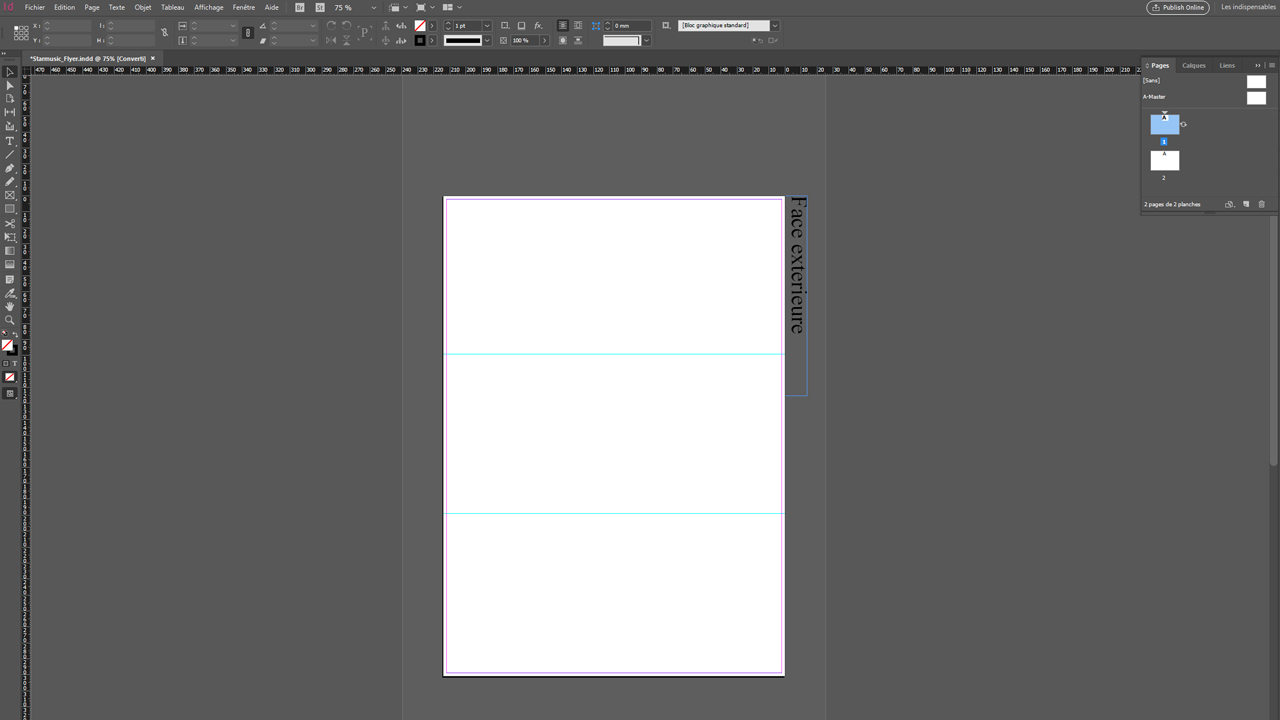The height and width of the screenshot is (720, 1280).
Task: Select the Scissors tool
Action: (10, 224)
